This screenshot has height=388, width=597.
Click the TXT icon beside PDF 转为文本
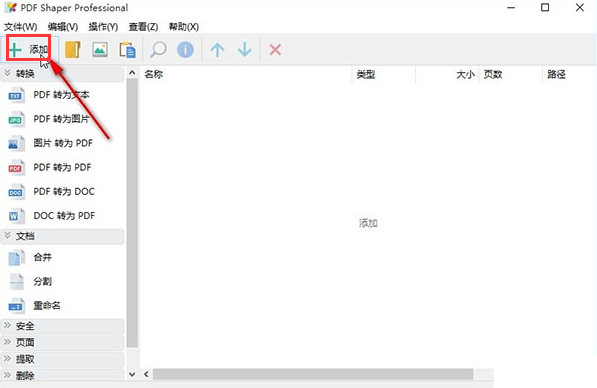16,95
